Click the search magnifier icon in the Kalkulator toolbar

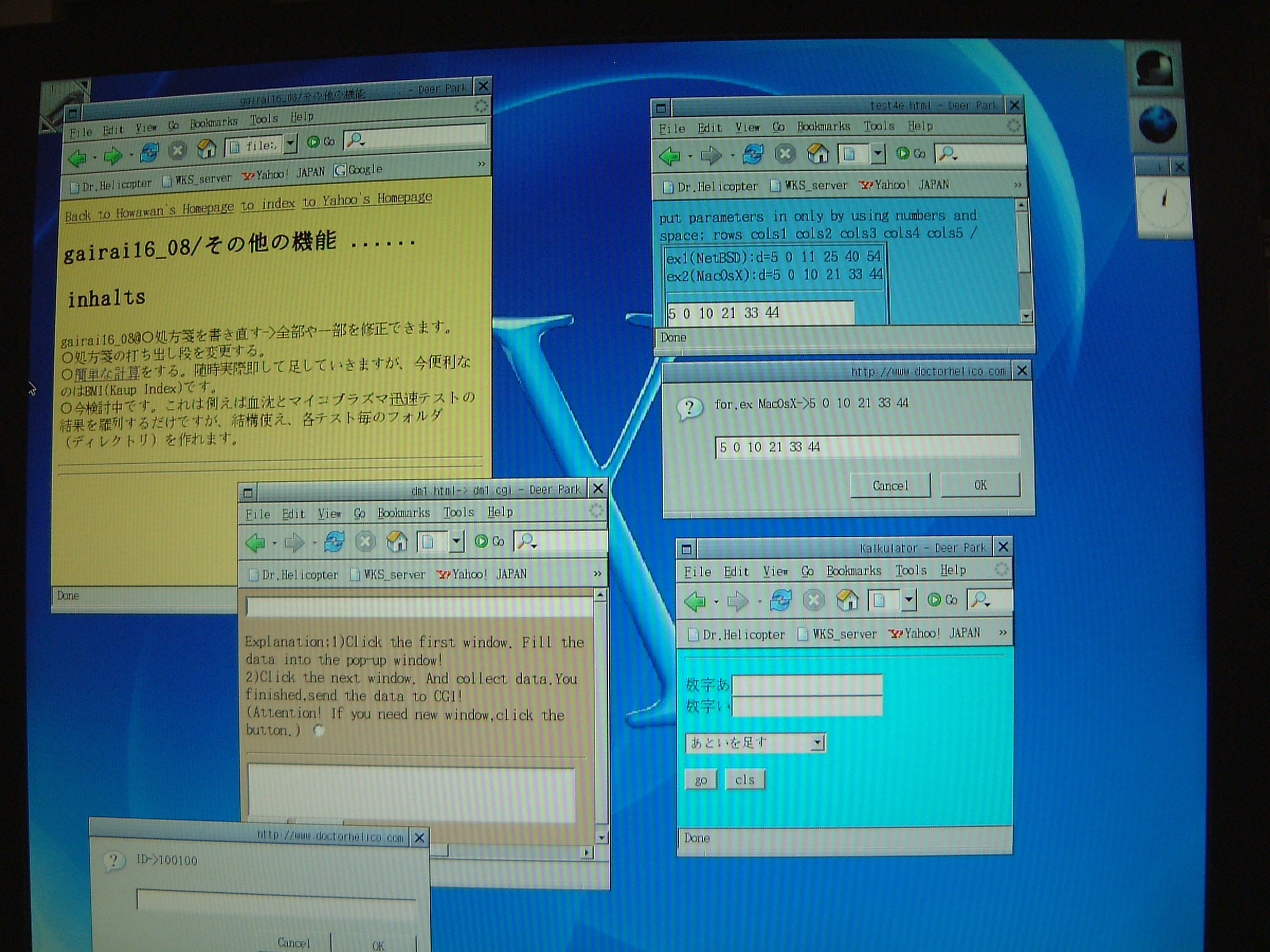pyautogui.click(x=979, y=600)
